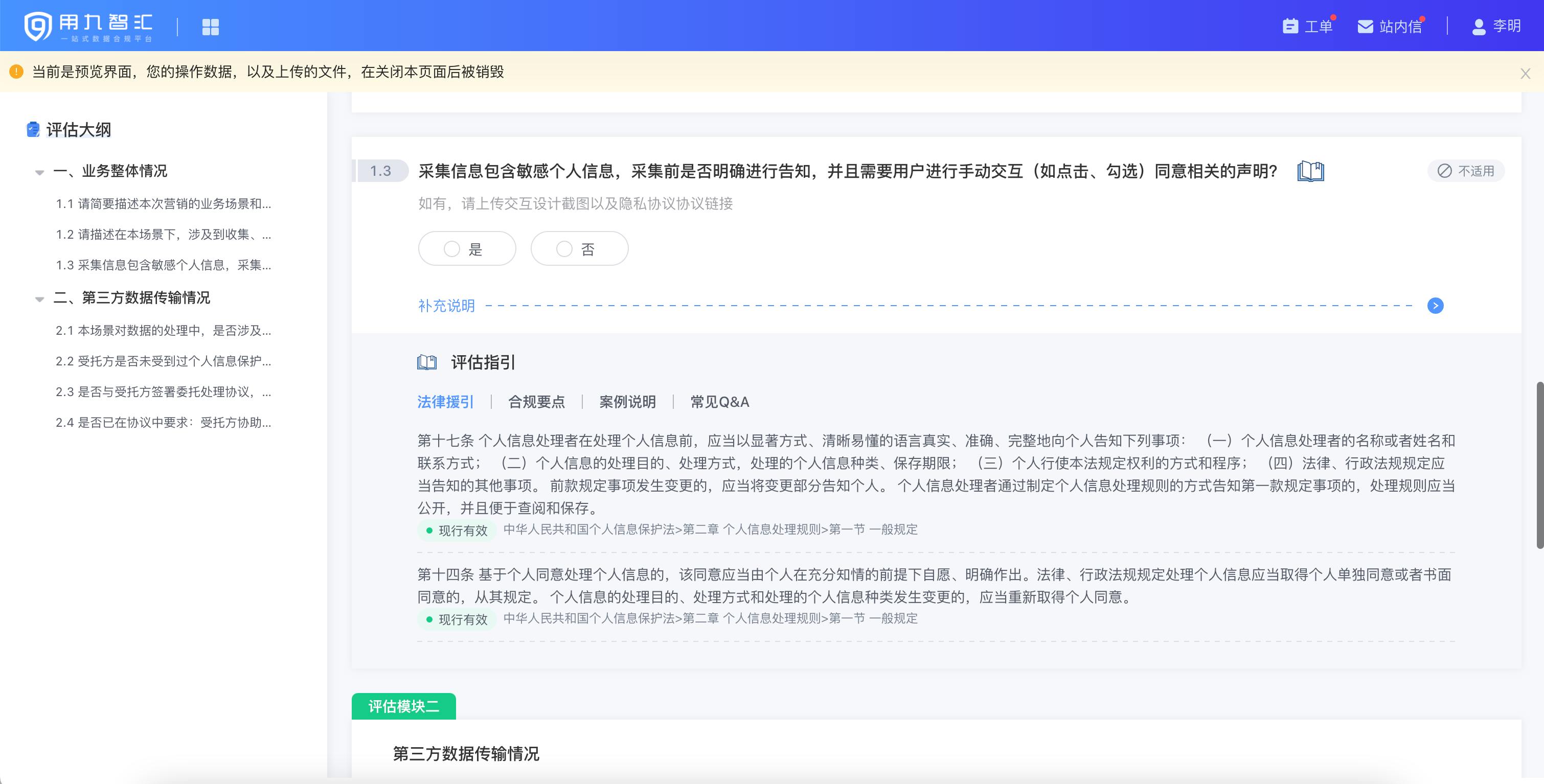
Task: Switch to 案例说明 tab
Action: tap(627, 402)
